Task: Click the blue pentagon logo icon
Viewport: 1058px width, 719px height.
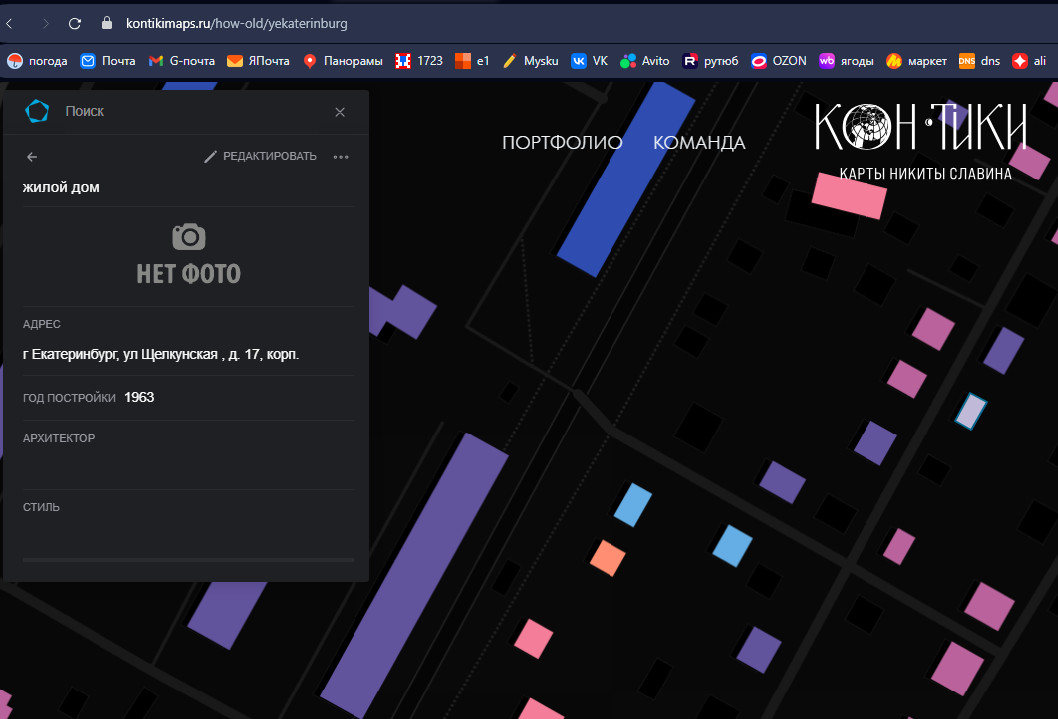Action: [37, 111]
